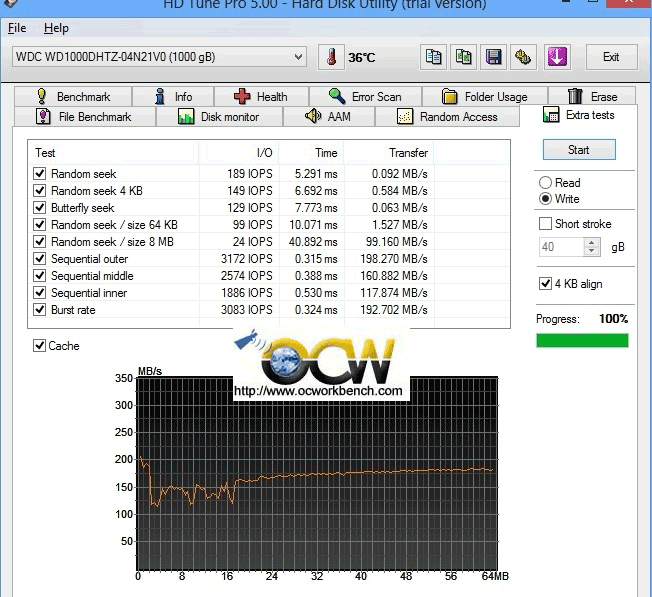
Task: Click the thermometer temperature icon
Action: (331, 57)
